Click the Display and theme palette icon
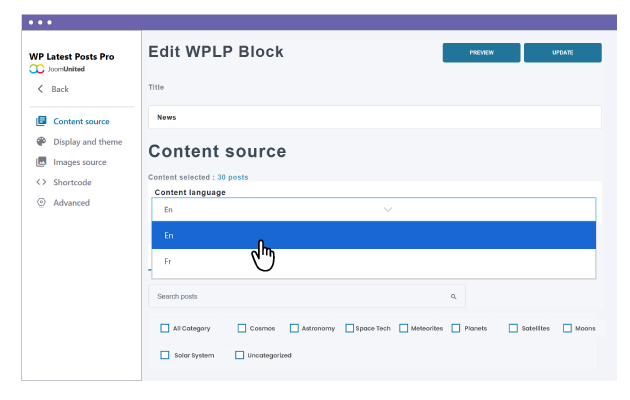Screen dimensions: 630x400 click(x=41, y=142)
